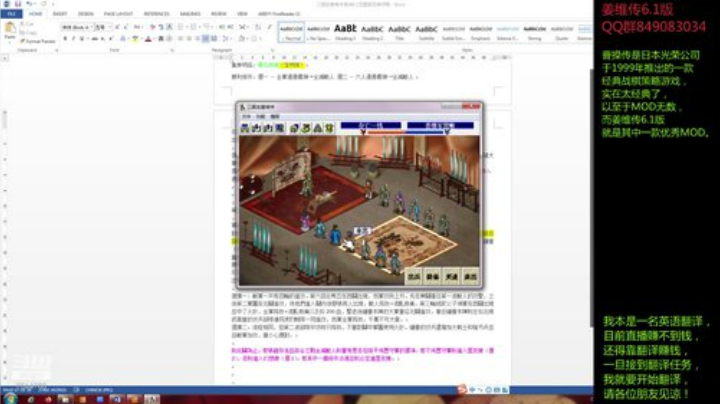
Task: Apply Character Shading to text
Action: pos(161,39)
